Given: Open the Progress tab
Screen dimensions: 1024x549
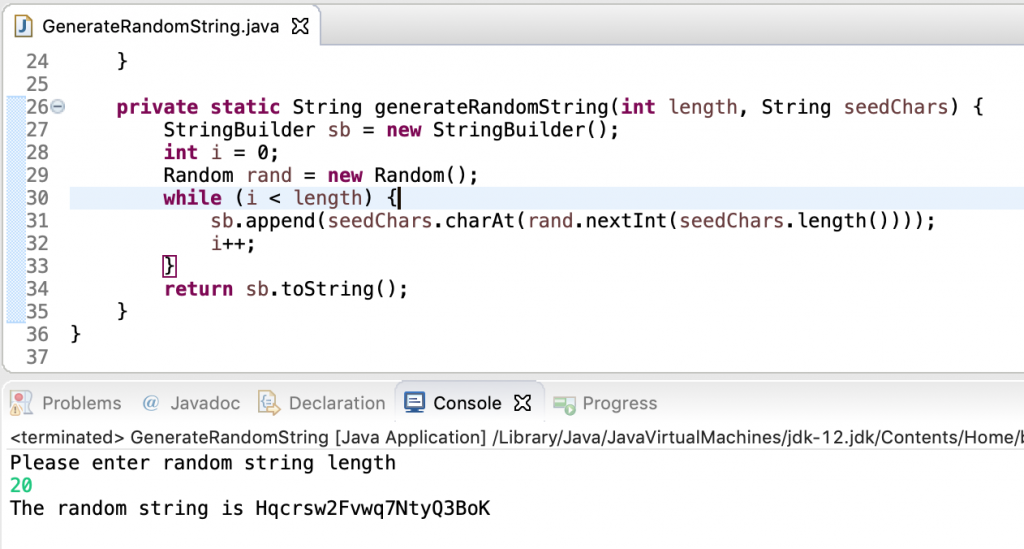Looking at the screenshot, I should coord(619,403).
